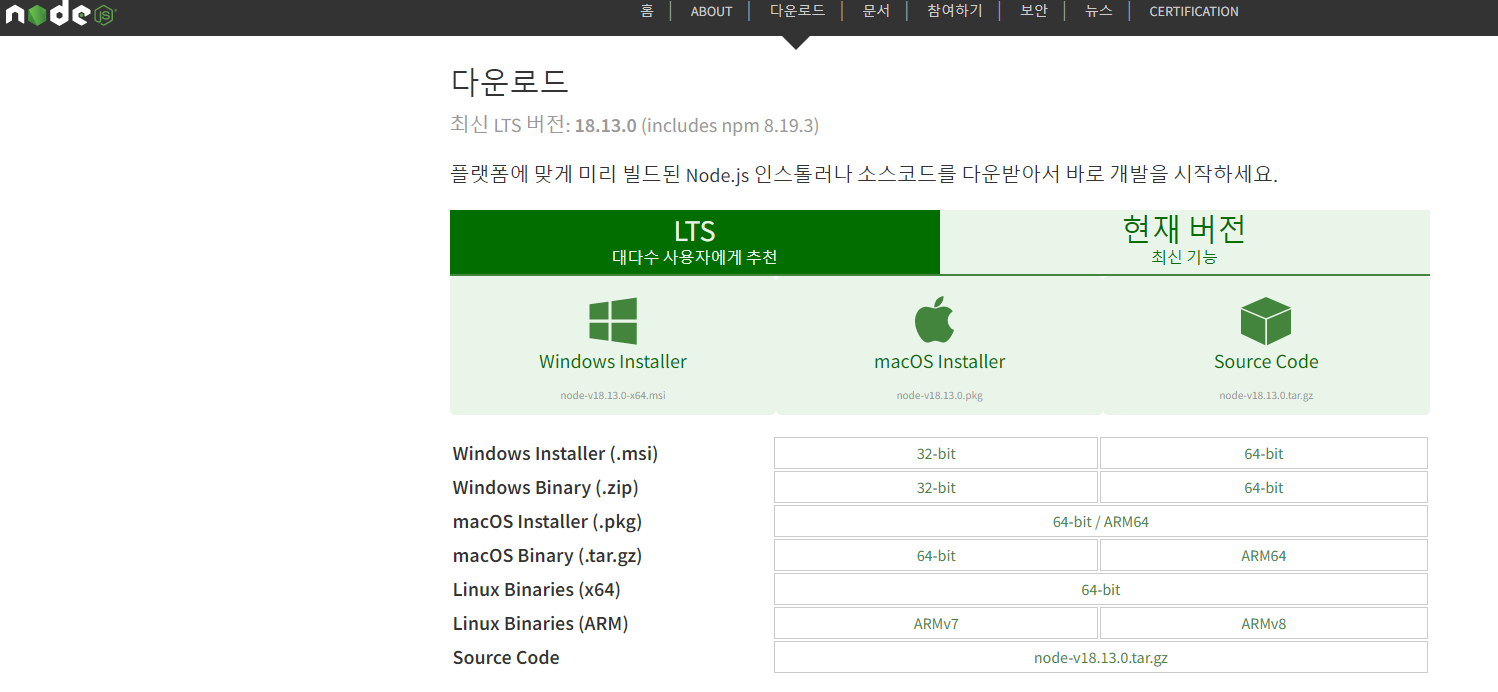1498x692 pixels.
Task: Click the Apple logo icon
Action: (935, 320)
